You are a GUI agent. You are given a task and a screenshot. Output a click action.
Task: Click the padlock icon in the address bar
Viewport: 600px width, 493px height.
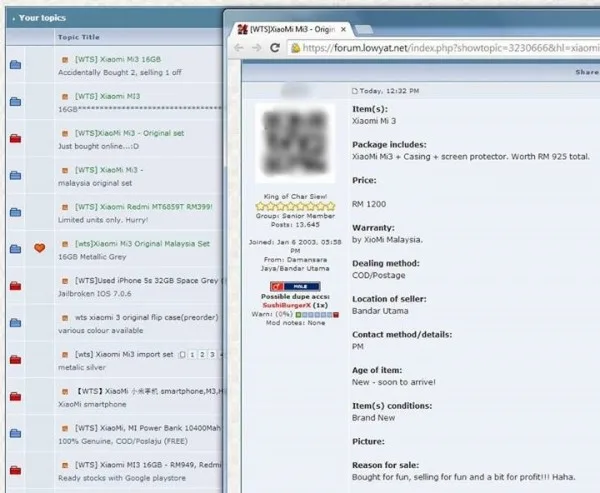click(x=295, y=48)
